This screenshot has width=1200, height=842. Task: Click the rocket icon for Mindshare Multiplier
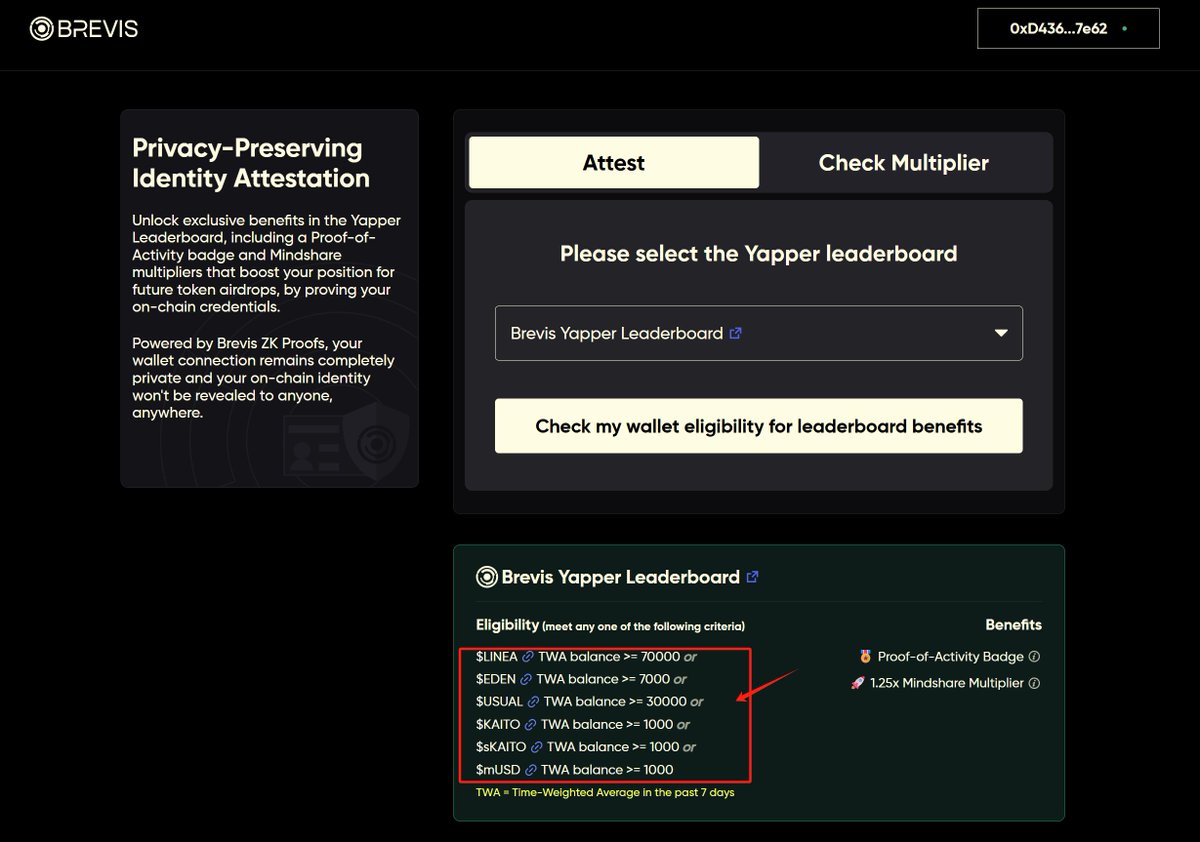[857, 683]
